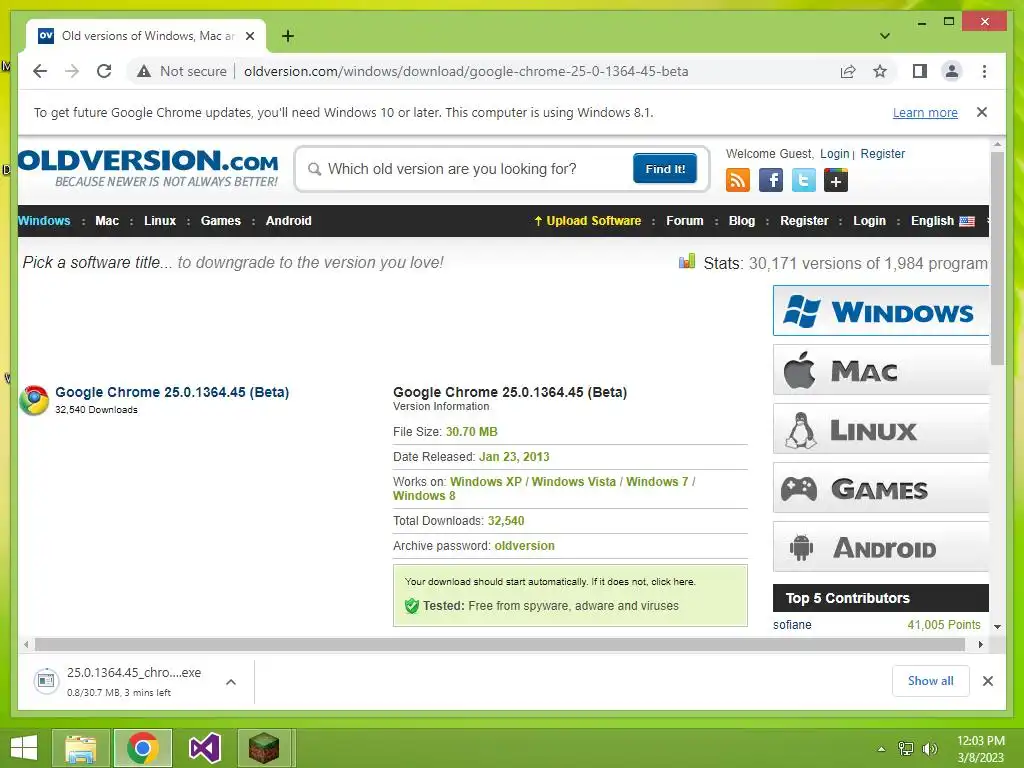Open the Android category banner
This screenshot has height=768, width=1024.
point(881,547)
